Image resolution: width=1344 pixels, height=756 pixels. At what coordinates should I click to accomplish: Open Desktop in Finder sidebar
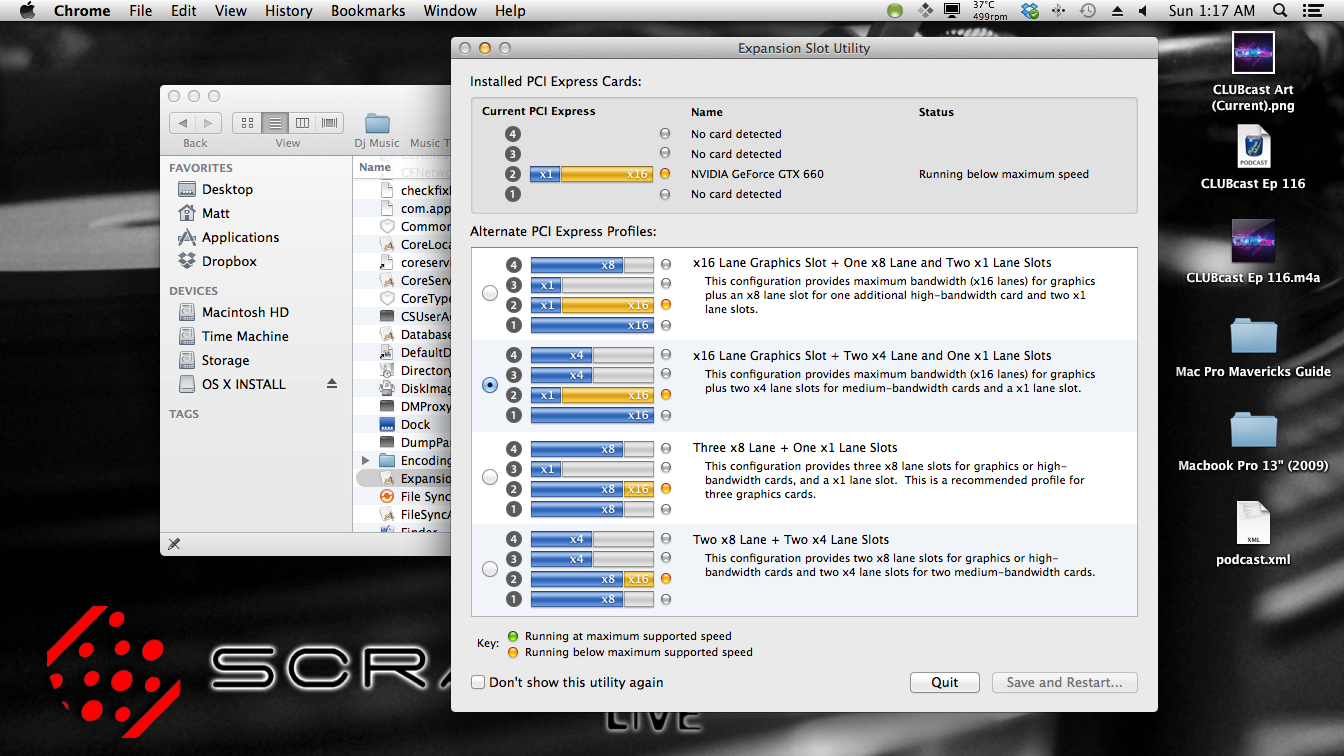click(215, 189)
